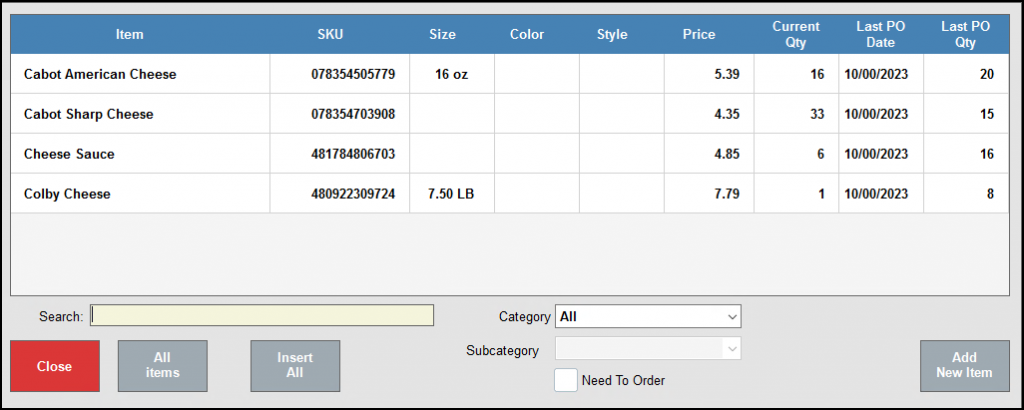Click the Style column header
Image resolution: width=1024 pixels, height=410 pixels.
[612, 35]
